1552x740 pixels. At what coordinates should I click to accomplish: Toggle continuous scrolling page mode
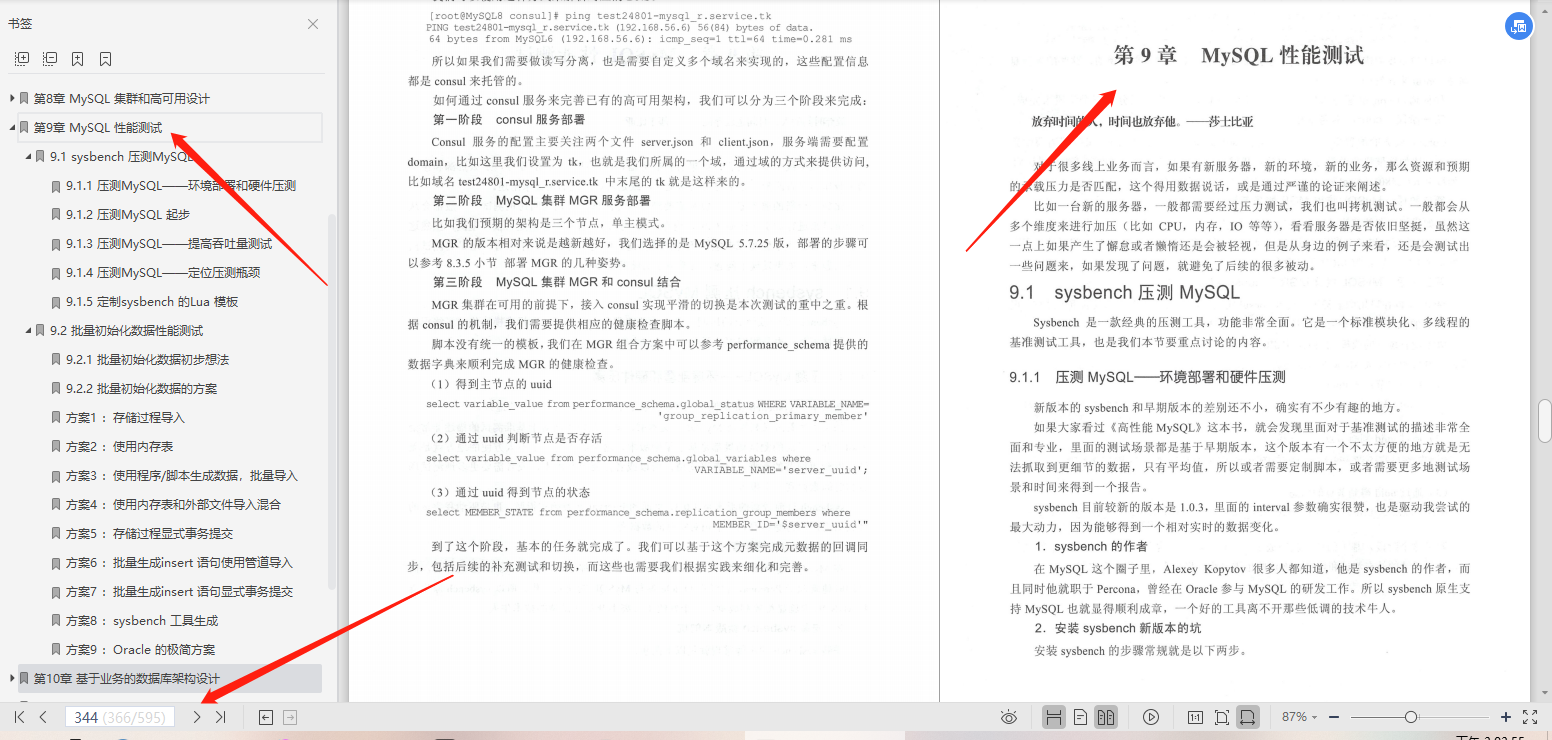(1053, 717)
